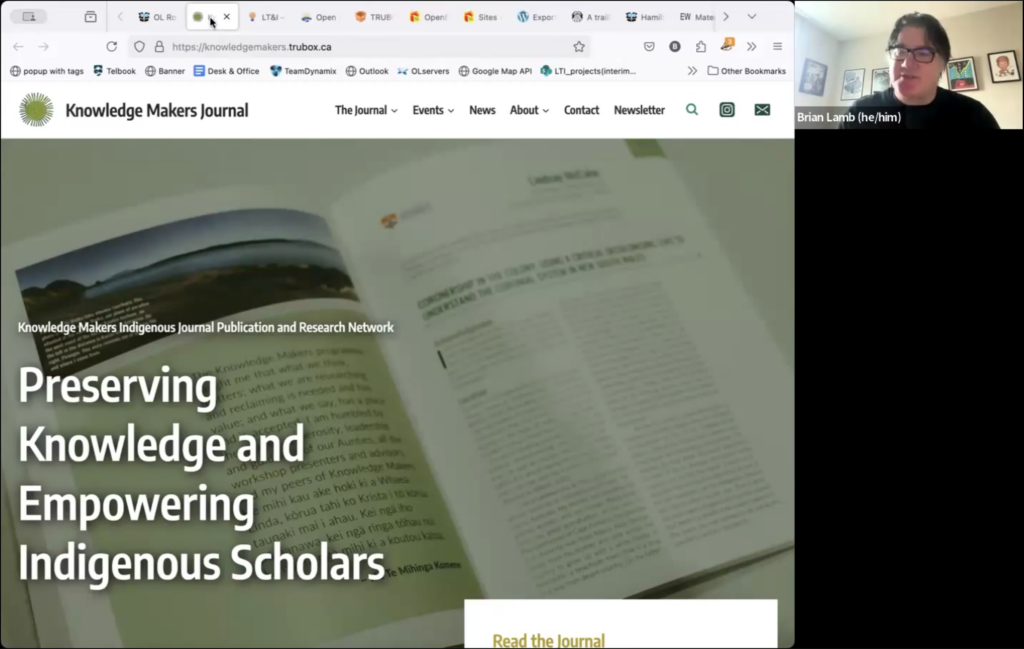Open the round B extension icon
Screen dimensions: 1024x649
click(x=675, y=46)
